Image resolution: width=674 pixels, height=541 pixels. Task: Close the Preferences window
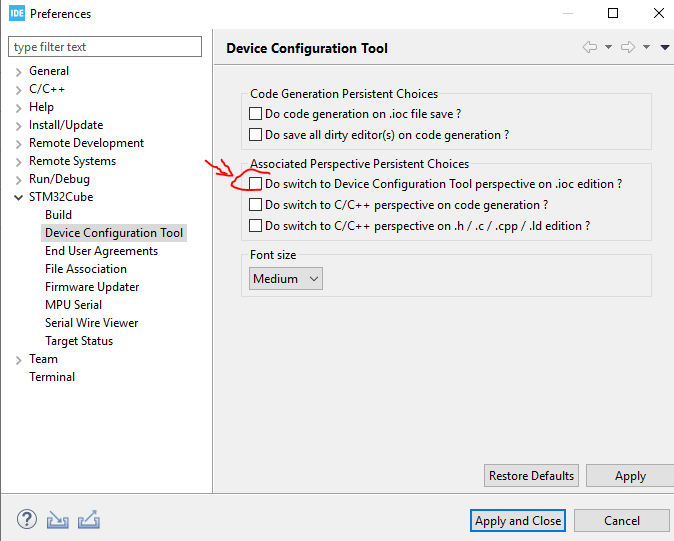(659, 13)
